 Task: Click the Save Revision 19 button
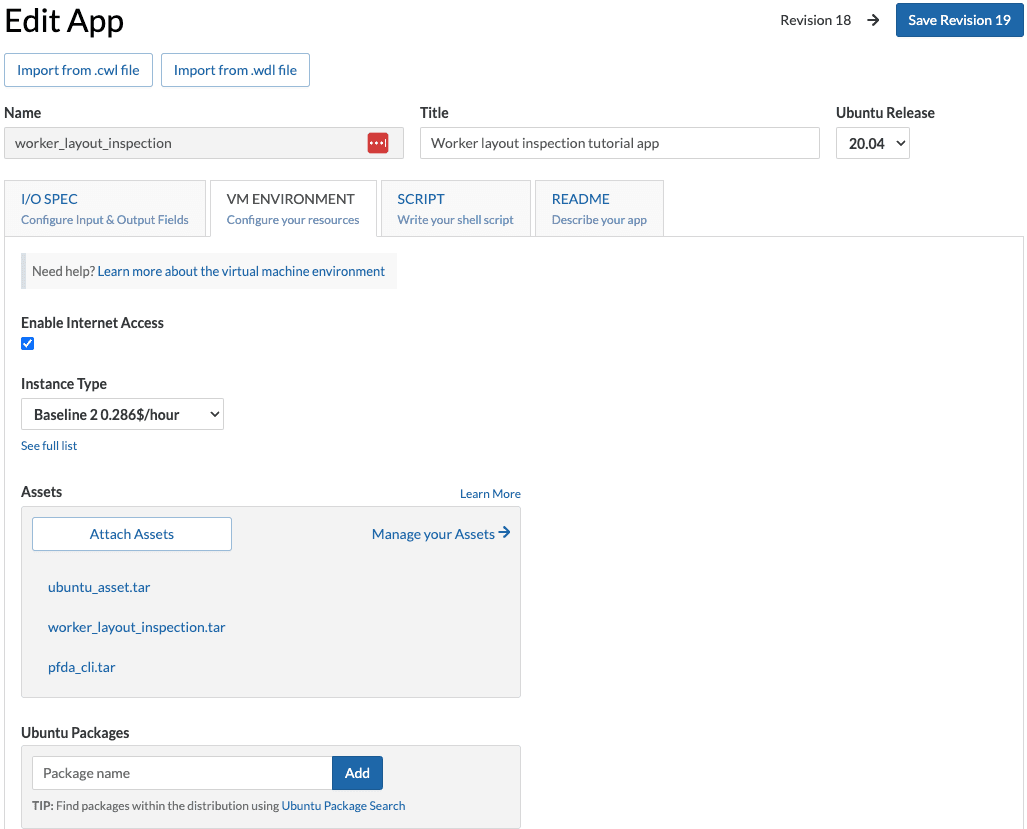point(959,20)
